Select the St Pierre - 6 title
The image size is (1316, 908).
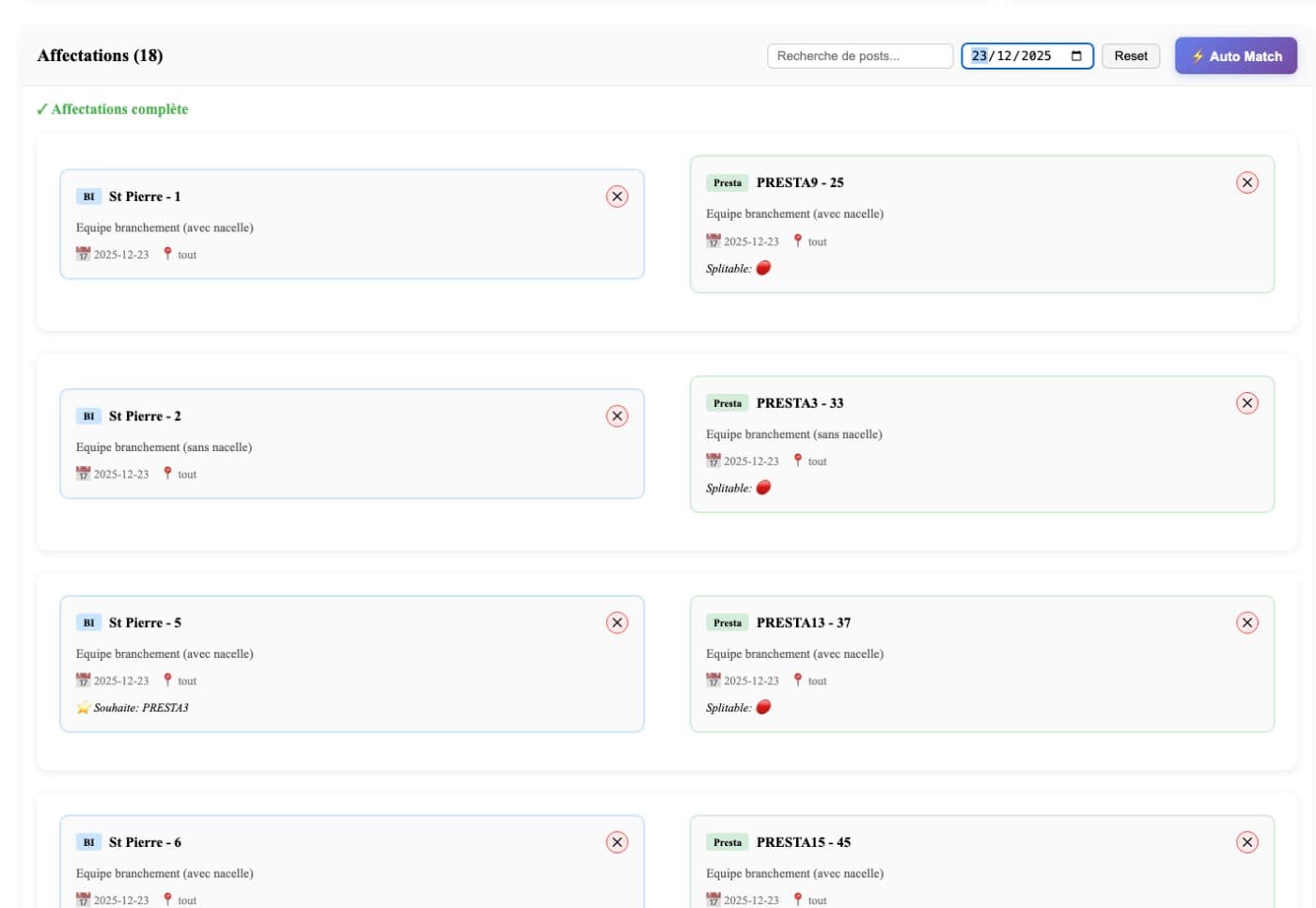[145, 842]
